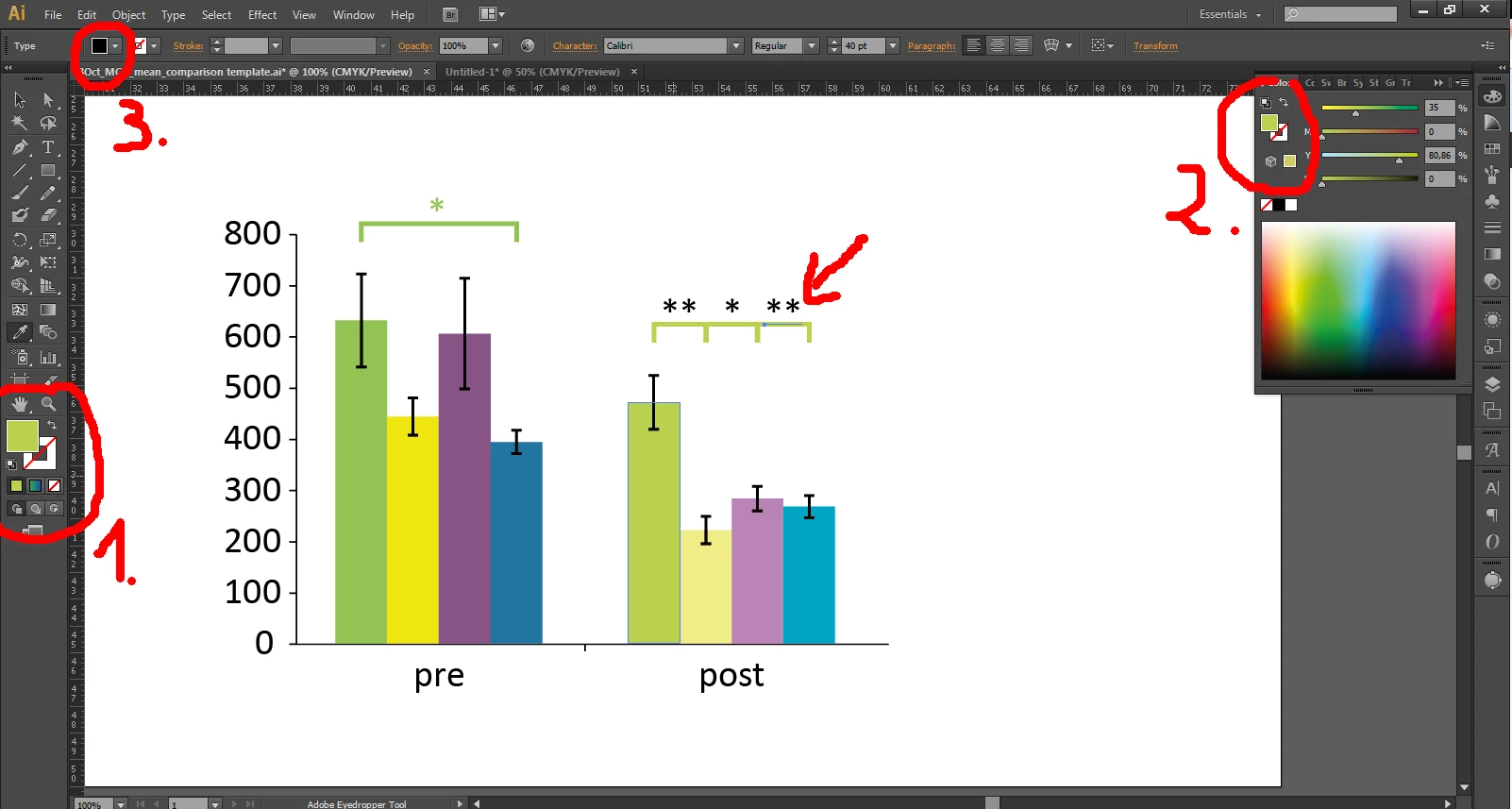
Task: Open the Regular font style dropdown
Action: click(x=811, y=45)
